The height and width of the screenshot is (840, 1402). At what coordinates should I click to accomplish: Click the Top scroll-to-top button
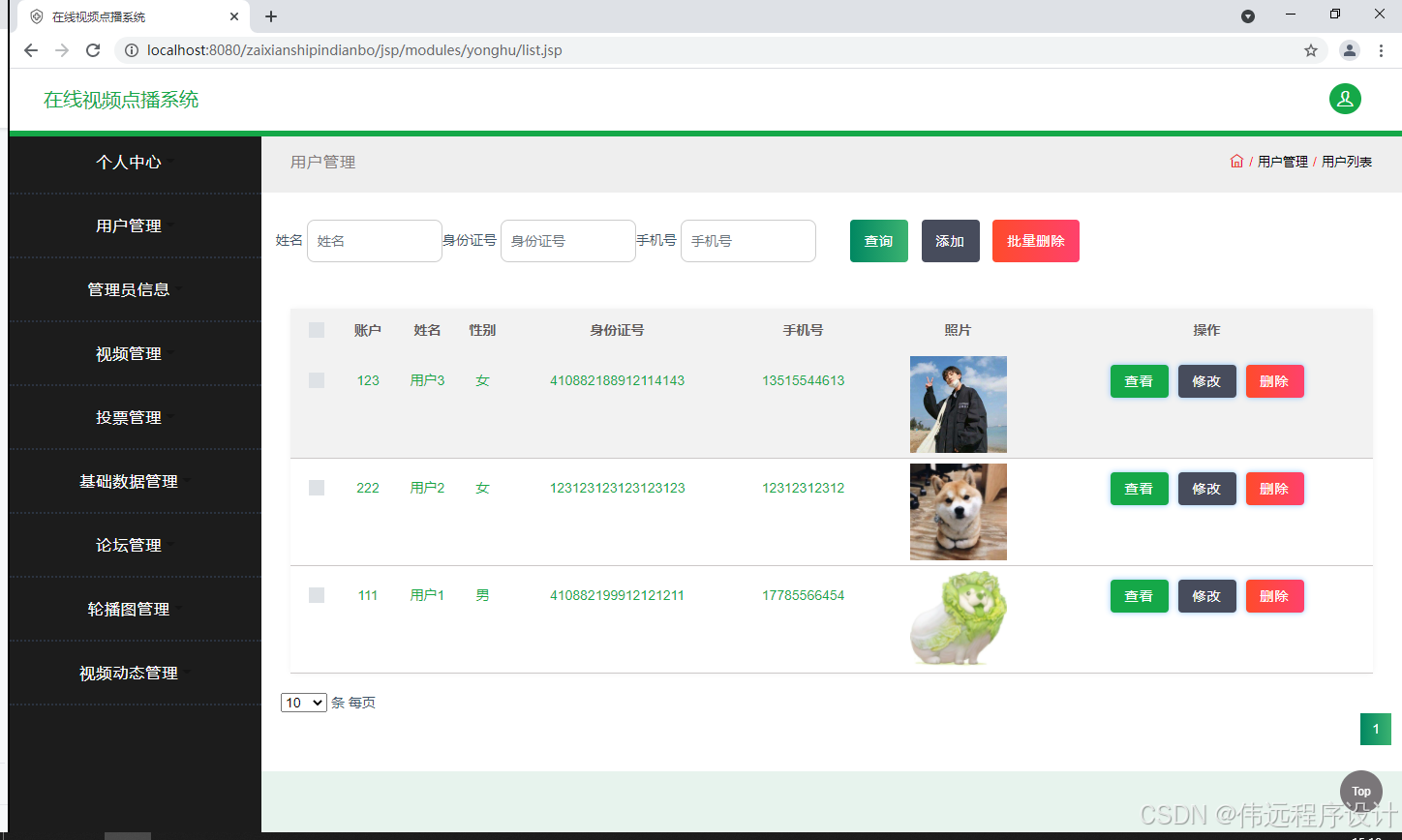(x=1361, y=791)
